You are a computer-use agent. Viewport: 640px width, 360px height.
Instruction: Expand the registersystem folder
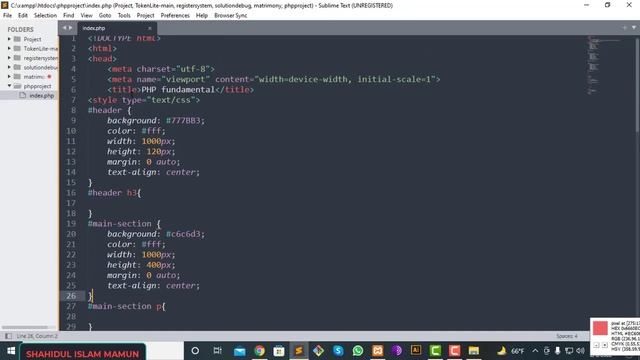click(x=9, y=58)
